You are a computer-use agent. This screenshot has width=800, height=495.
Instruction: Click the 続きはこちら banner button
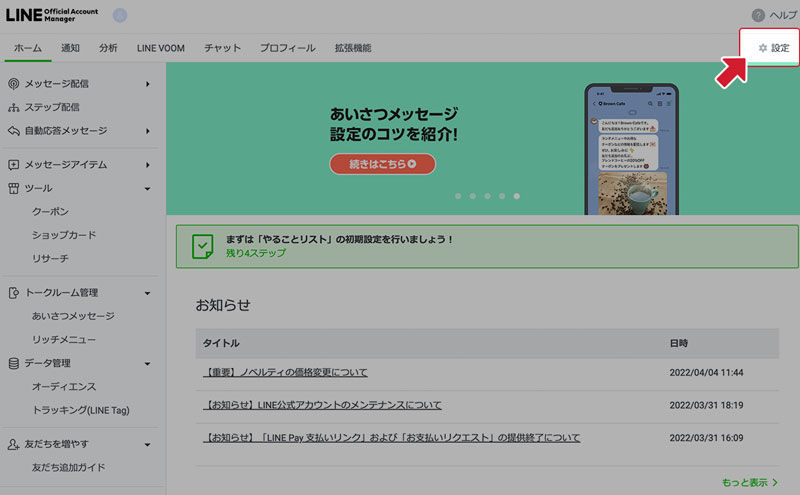383,164
